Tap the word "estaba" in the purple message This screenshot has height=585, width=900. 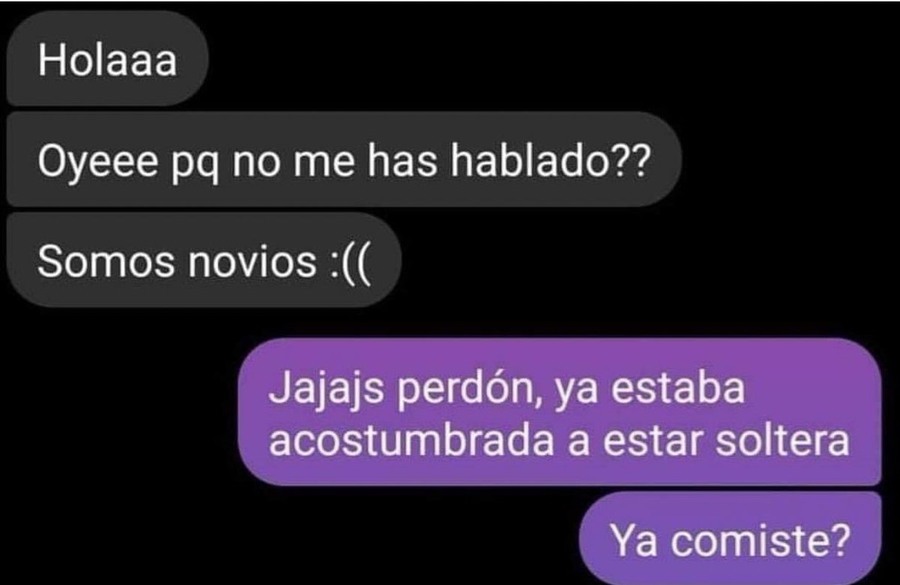(x=678, y=389)
